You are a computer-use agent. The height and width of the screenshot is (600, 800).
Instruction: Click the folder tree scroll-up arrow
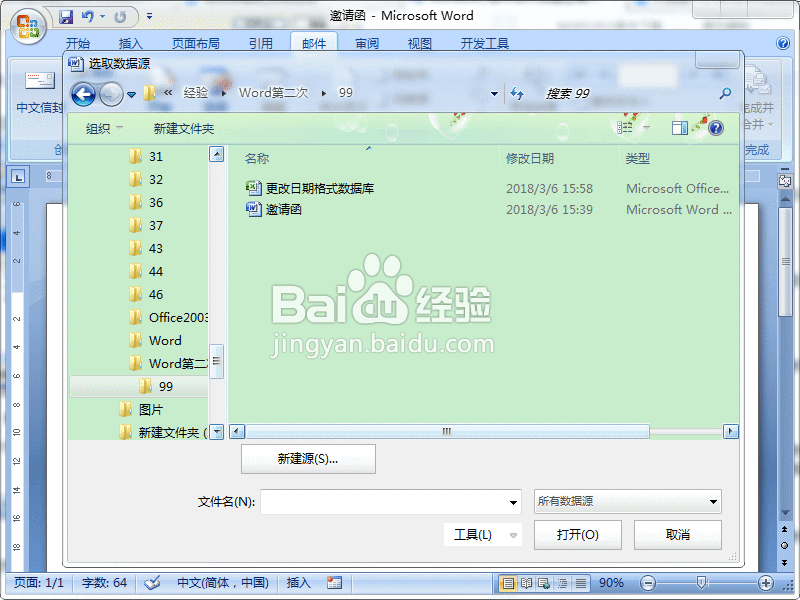(x=216, y=154)
